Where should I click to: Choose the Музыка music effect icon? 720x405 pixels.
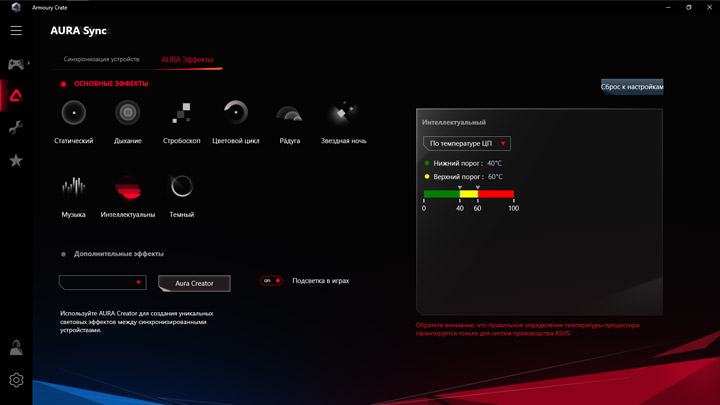click(x=73, y=186)
